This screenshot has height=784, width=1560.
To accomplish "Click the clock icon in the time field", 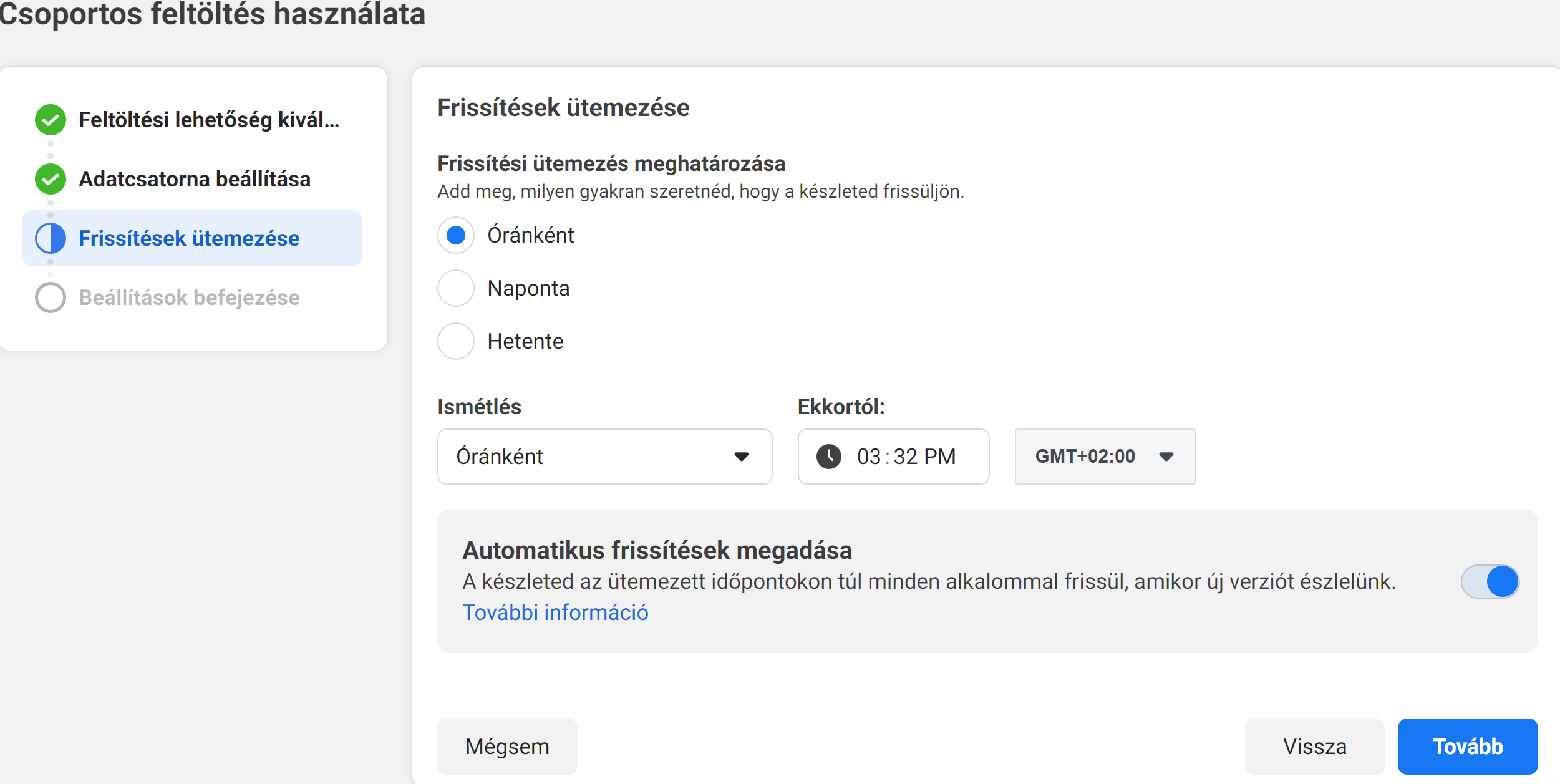I will click(829, 457).
